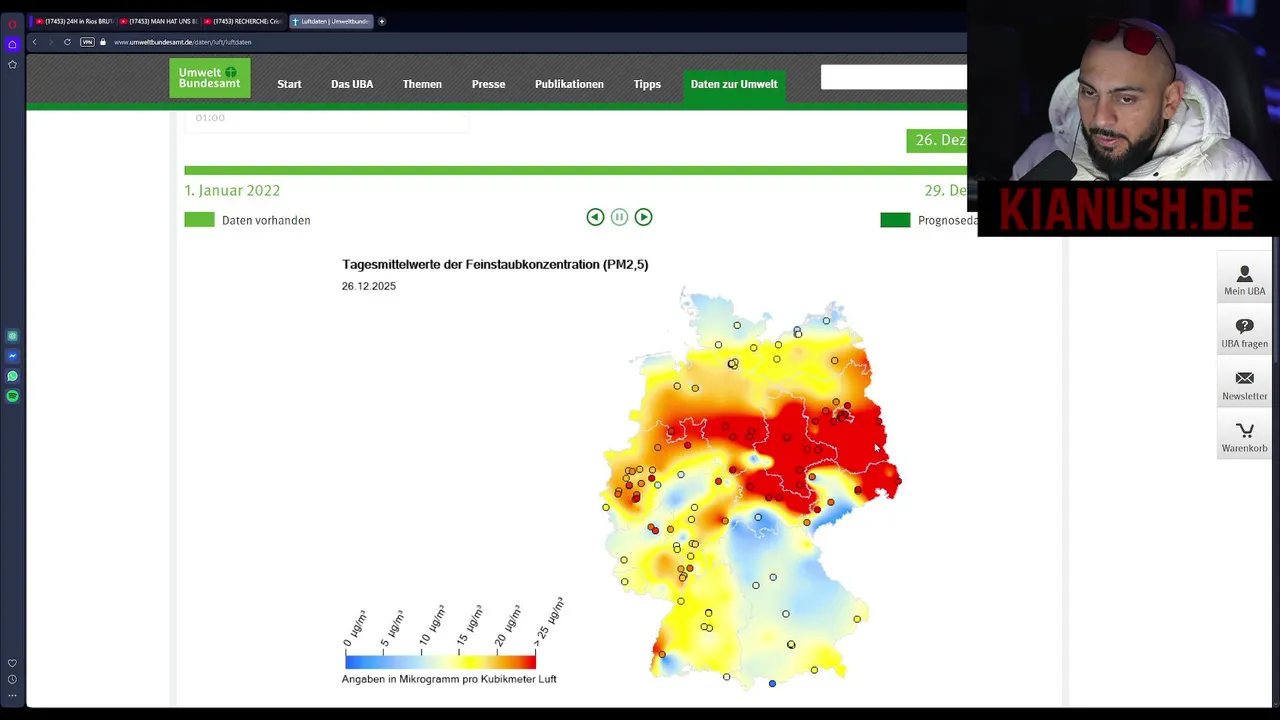Play forward with next arrow button
The width and height of the screenshot is (1280, 720).
(x=643, y=217)
